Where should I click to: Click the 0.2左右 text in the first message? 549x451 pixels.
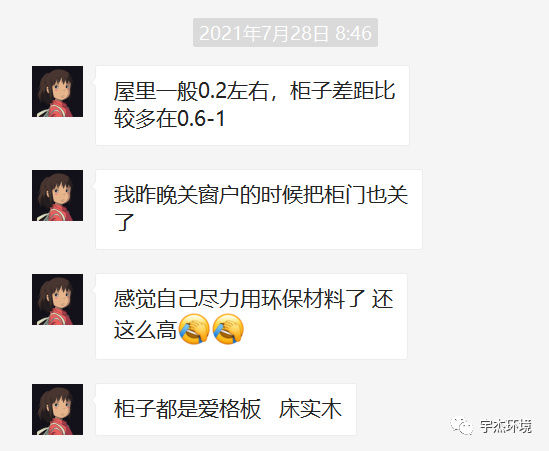[x=234, y=91]
